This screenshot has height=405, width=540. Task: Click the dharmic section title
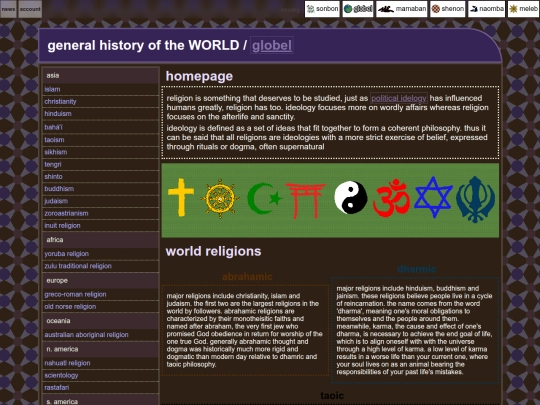point(417,269)
